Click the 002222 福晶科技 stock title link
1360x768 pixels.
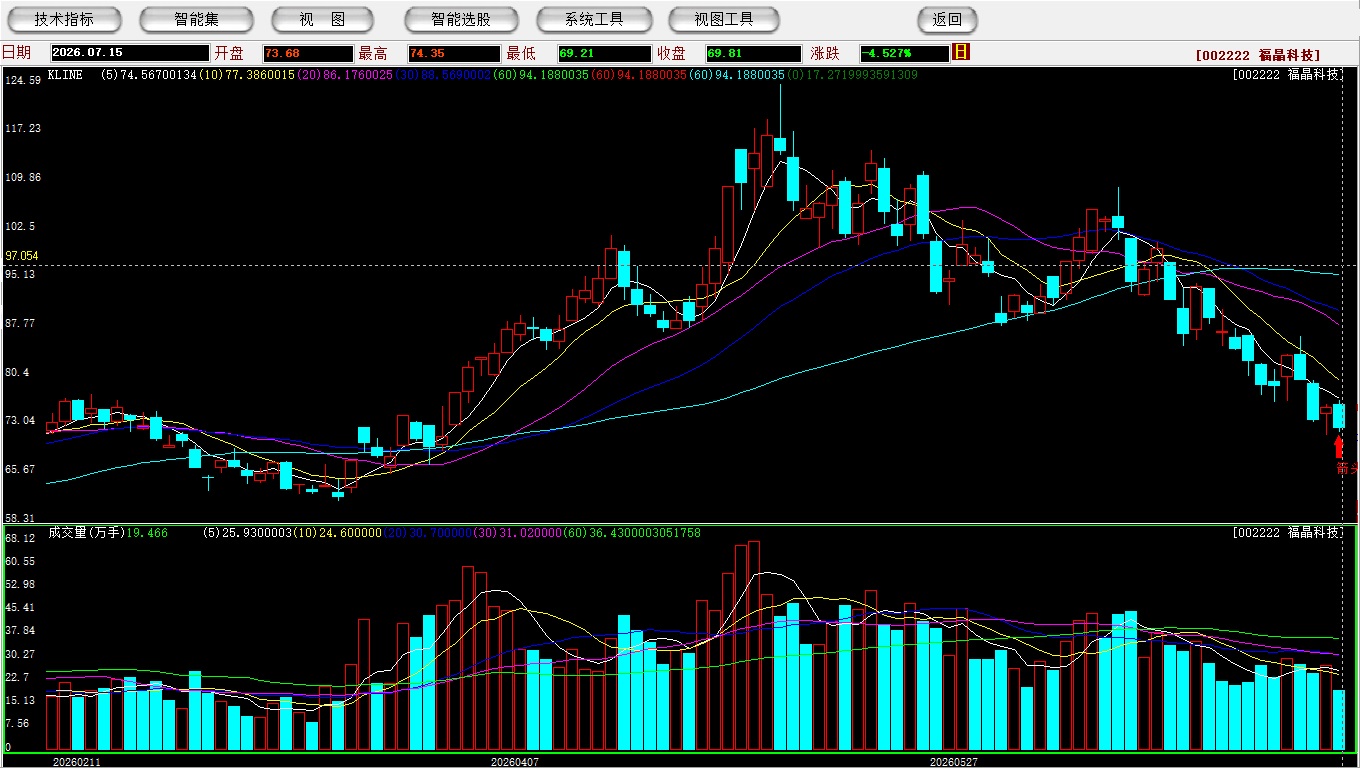(x=1258, y=55)
